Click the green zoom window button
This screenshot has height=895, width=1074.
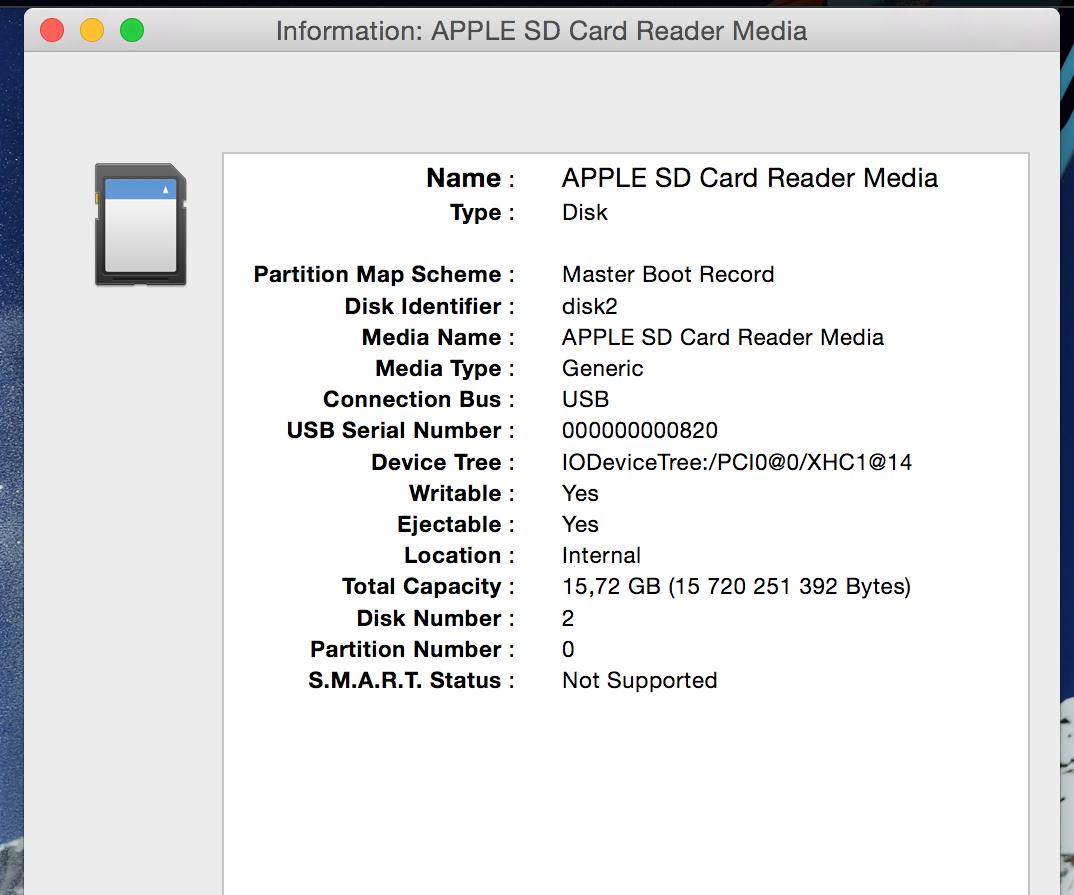131,30
